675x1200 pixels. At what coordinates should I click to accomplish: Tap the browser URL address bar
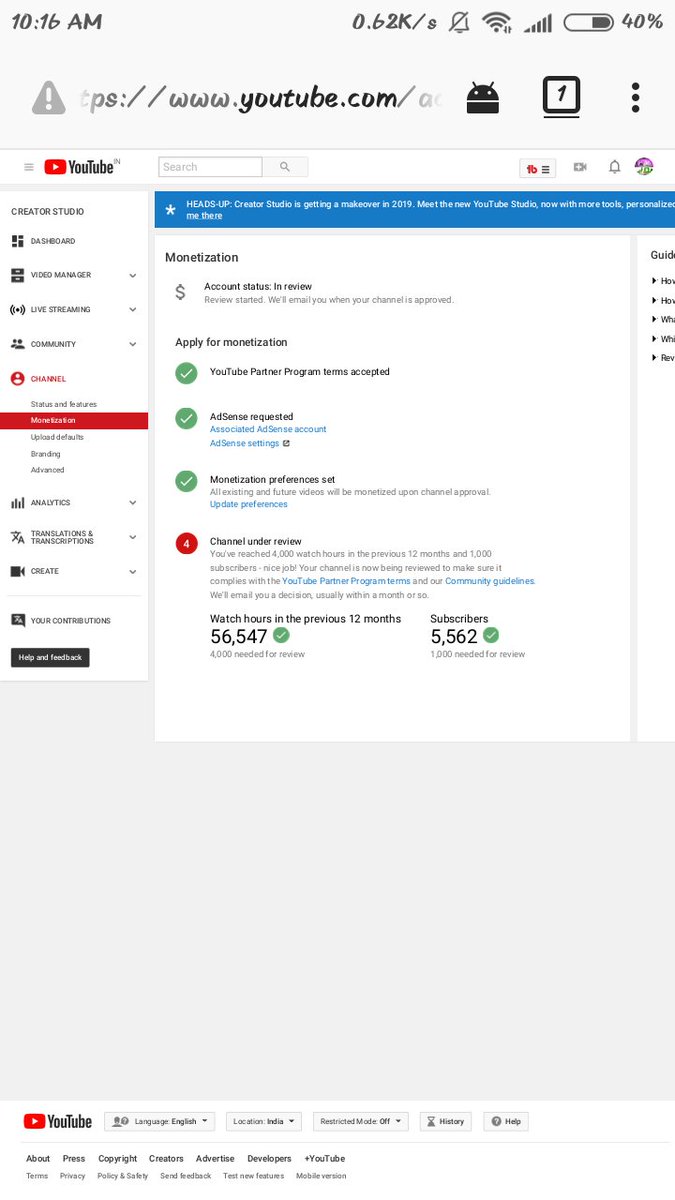pyautogui.click(x=260, y=98)
